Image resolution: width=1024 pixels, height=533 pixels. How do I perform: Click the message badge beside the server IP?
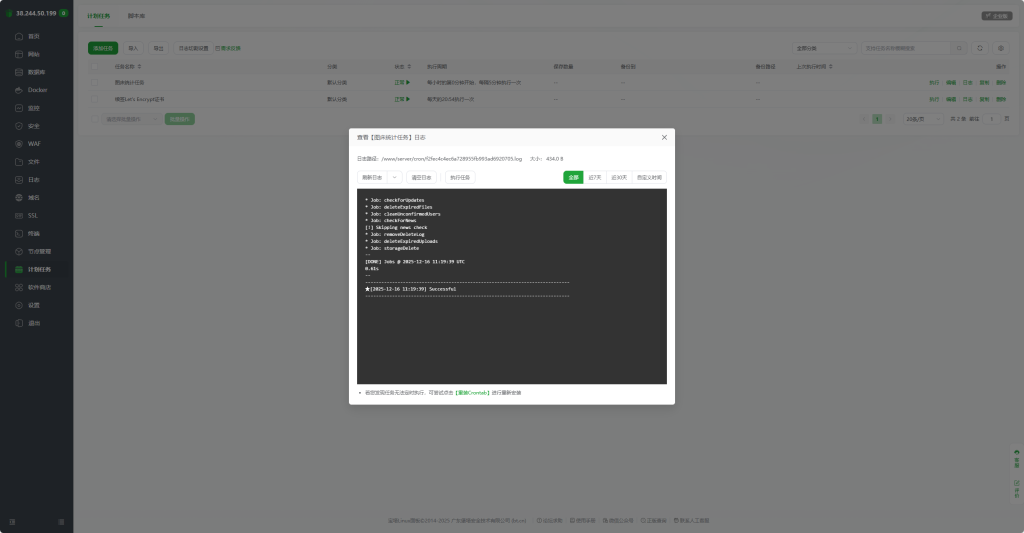tap(63, 13)
